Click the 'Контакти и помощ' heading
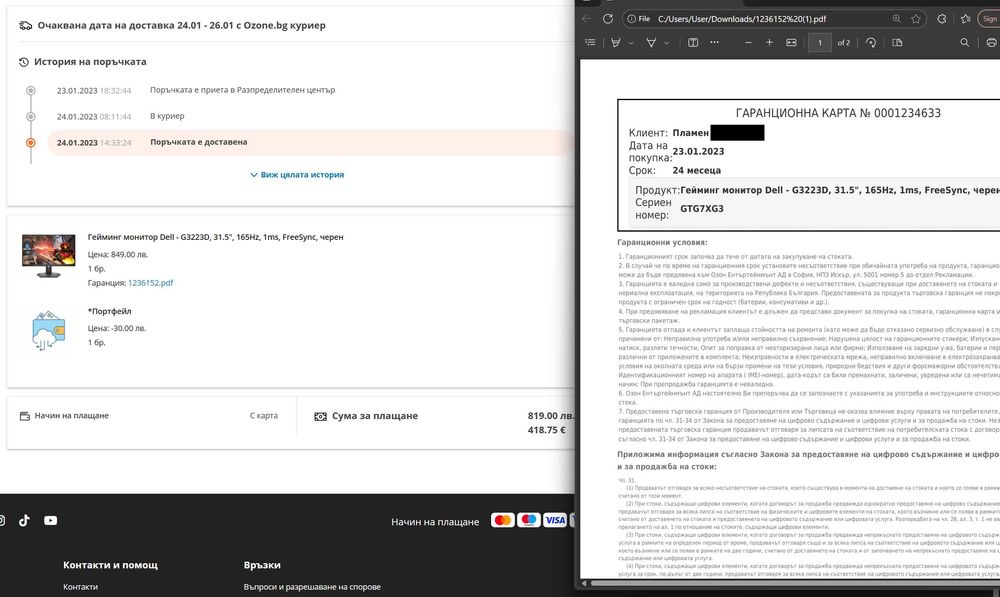 [110, 565]
